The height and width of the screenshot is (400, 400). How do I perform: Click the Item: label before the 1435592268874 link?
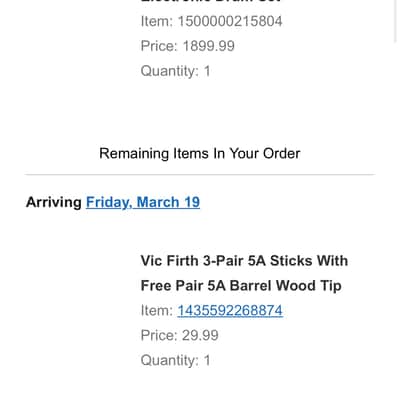(x=157, y=311)
